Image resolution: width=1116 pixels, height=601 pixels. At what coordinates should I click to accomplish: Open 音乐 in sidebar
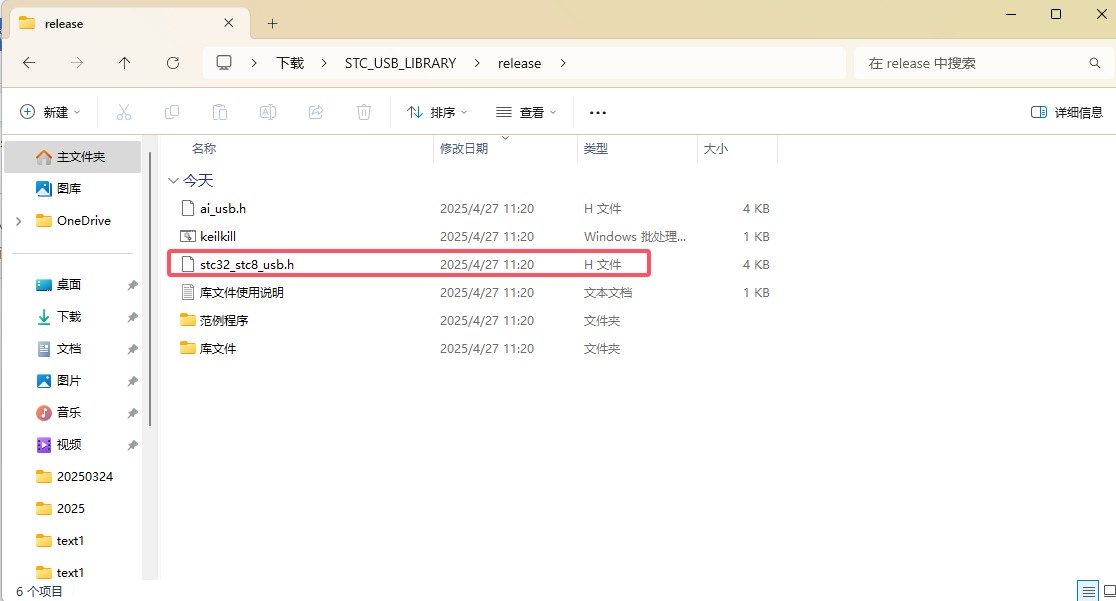click(68, 412)
